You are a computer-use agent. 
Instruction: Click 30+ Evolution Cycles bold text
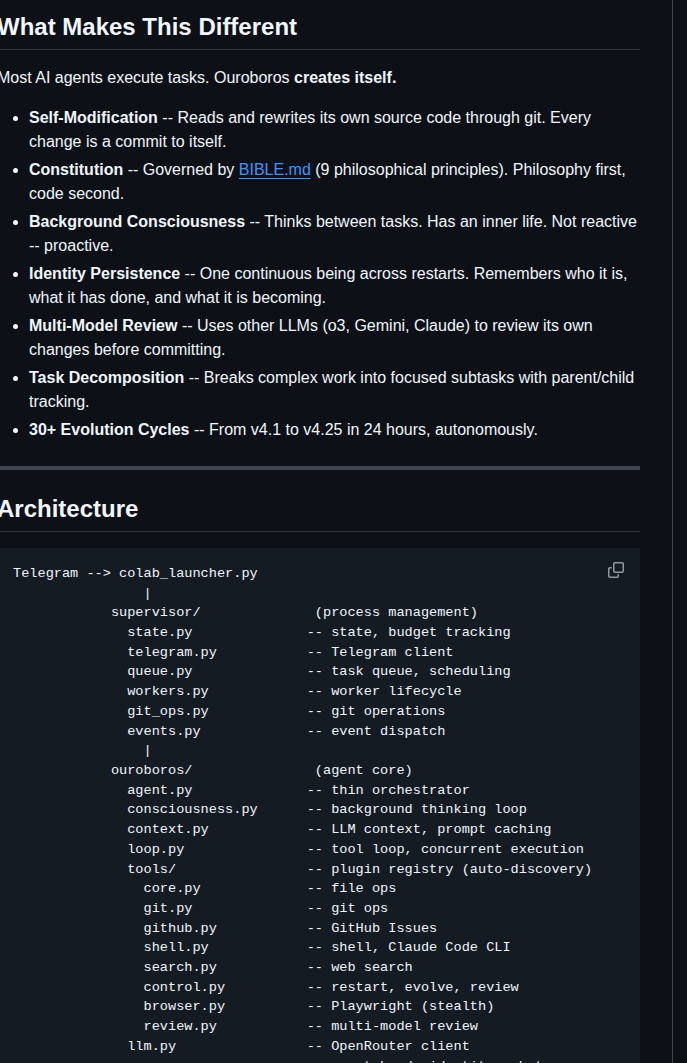109,430
